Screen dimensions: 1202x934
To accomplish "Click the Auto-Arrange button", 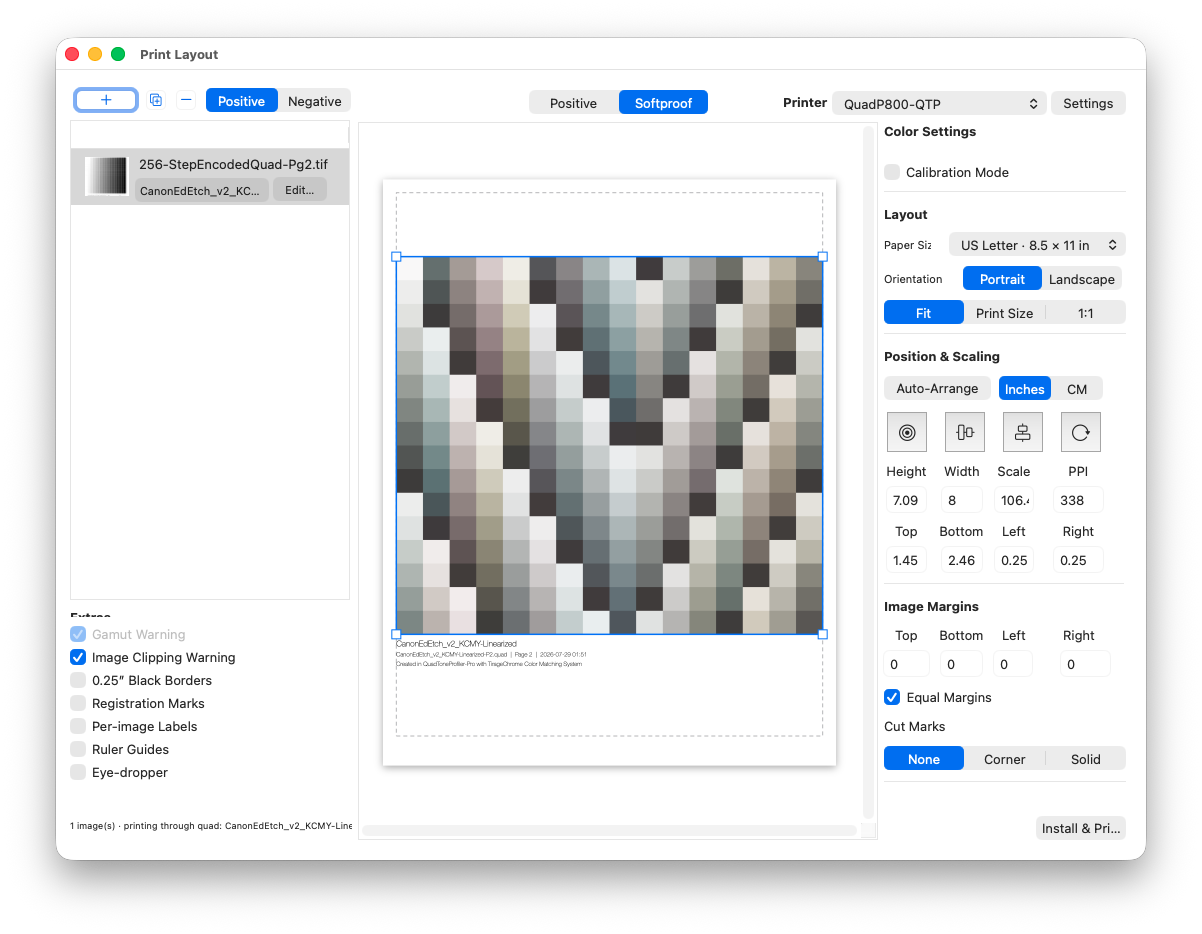I will 937,388.
